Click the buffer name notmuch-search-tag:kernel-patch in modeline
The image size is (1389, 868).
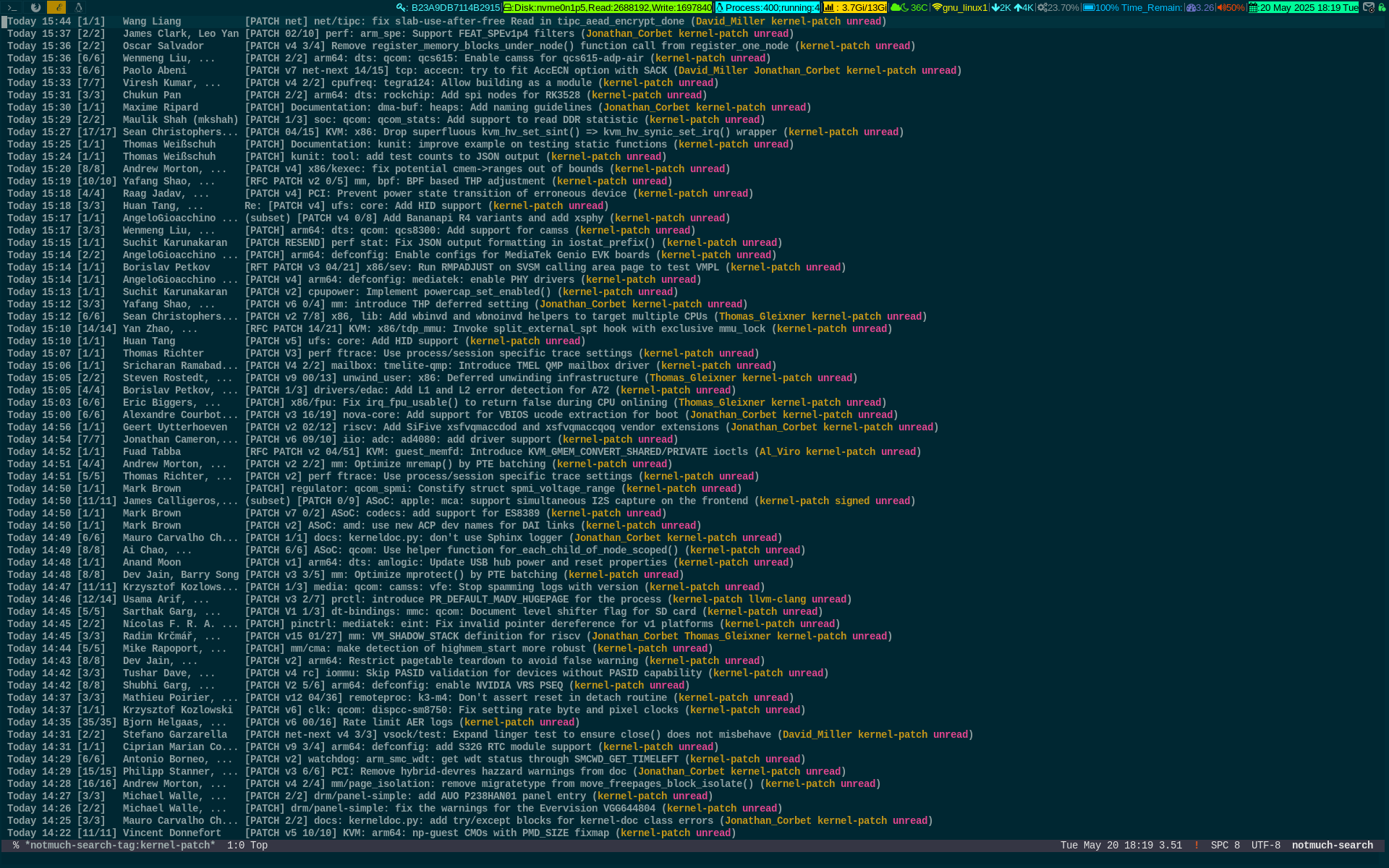pyautogui.click(x=120, y=845)
